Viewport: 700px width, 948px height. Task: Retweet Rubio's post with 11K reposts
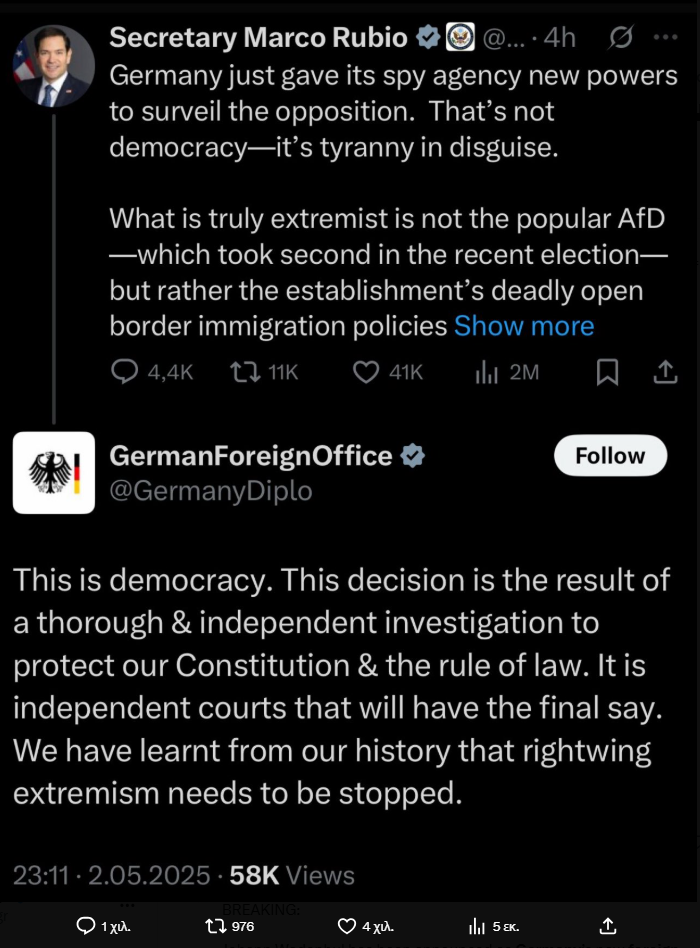[x=245, y=372]
